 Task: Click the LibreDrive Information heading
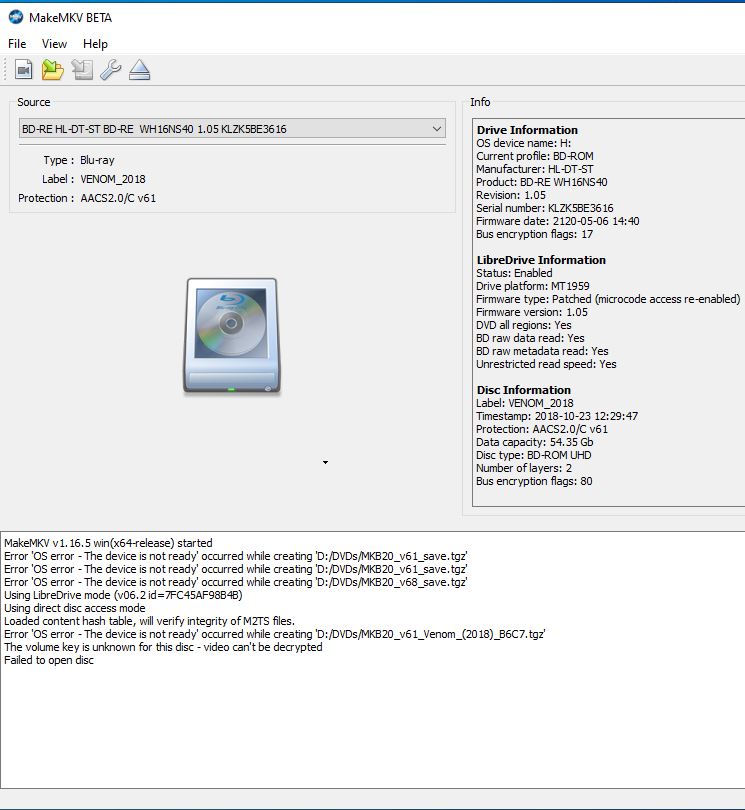point(541,260)
